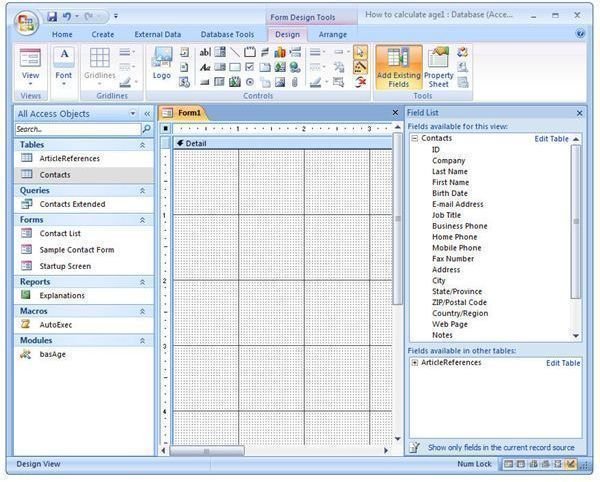This screenshot has width=600, height=482.
Task: Open Customize Quick Access Toolbar dropdown
Action: point(116,16)
